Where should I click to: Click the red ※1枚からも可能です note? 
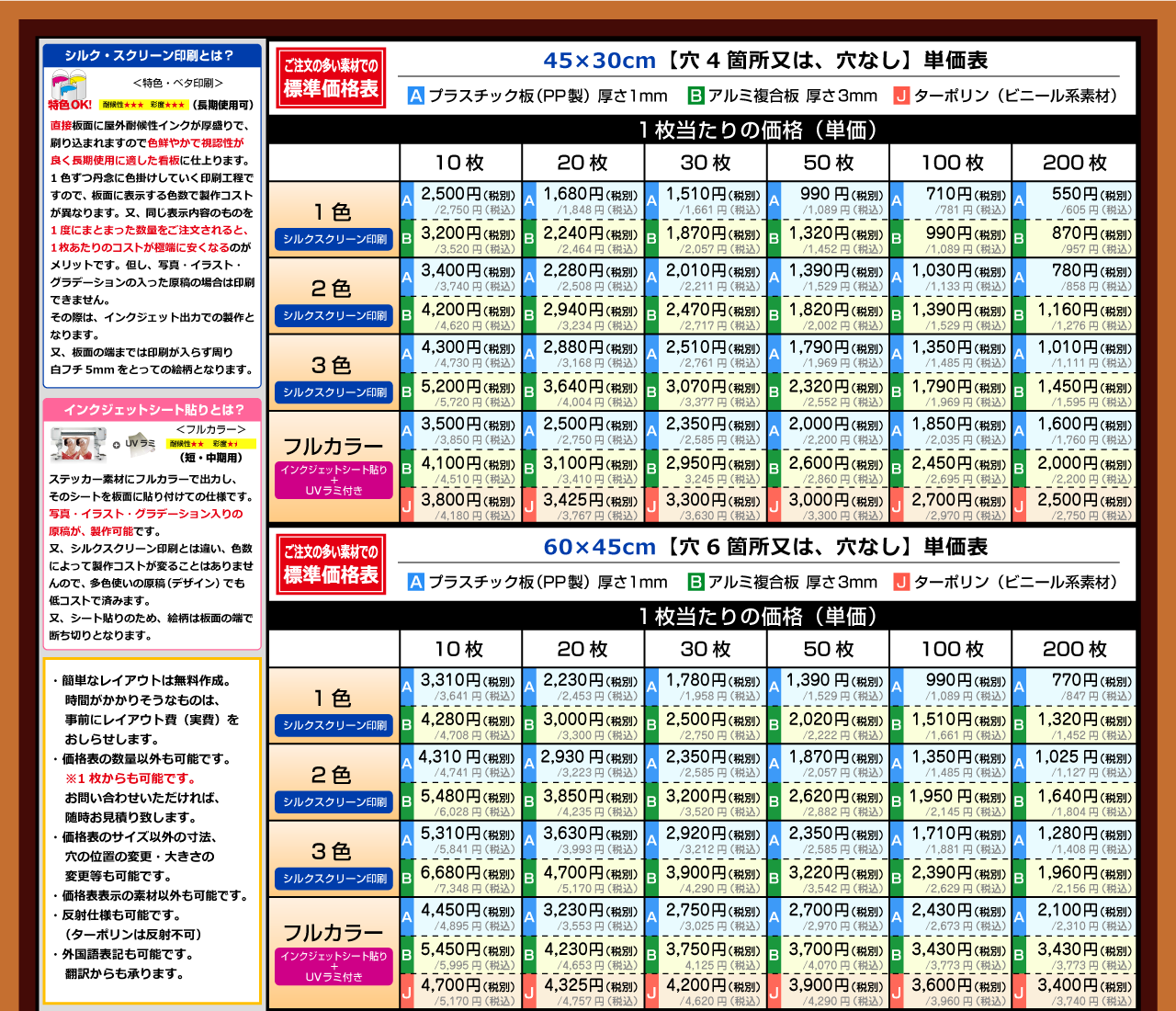click(x=129, y=778)
